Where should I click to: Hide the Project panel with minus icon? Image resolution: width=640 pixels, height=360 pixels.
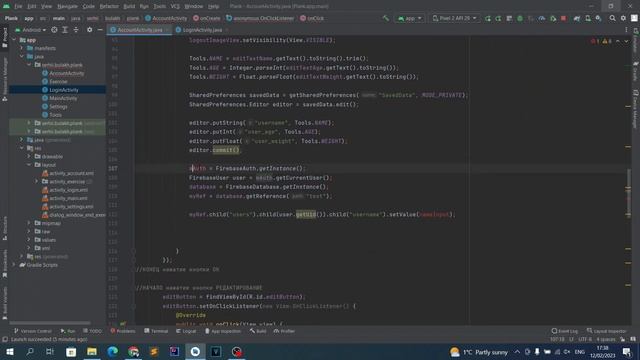click(100, 30)
